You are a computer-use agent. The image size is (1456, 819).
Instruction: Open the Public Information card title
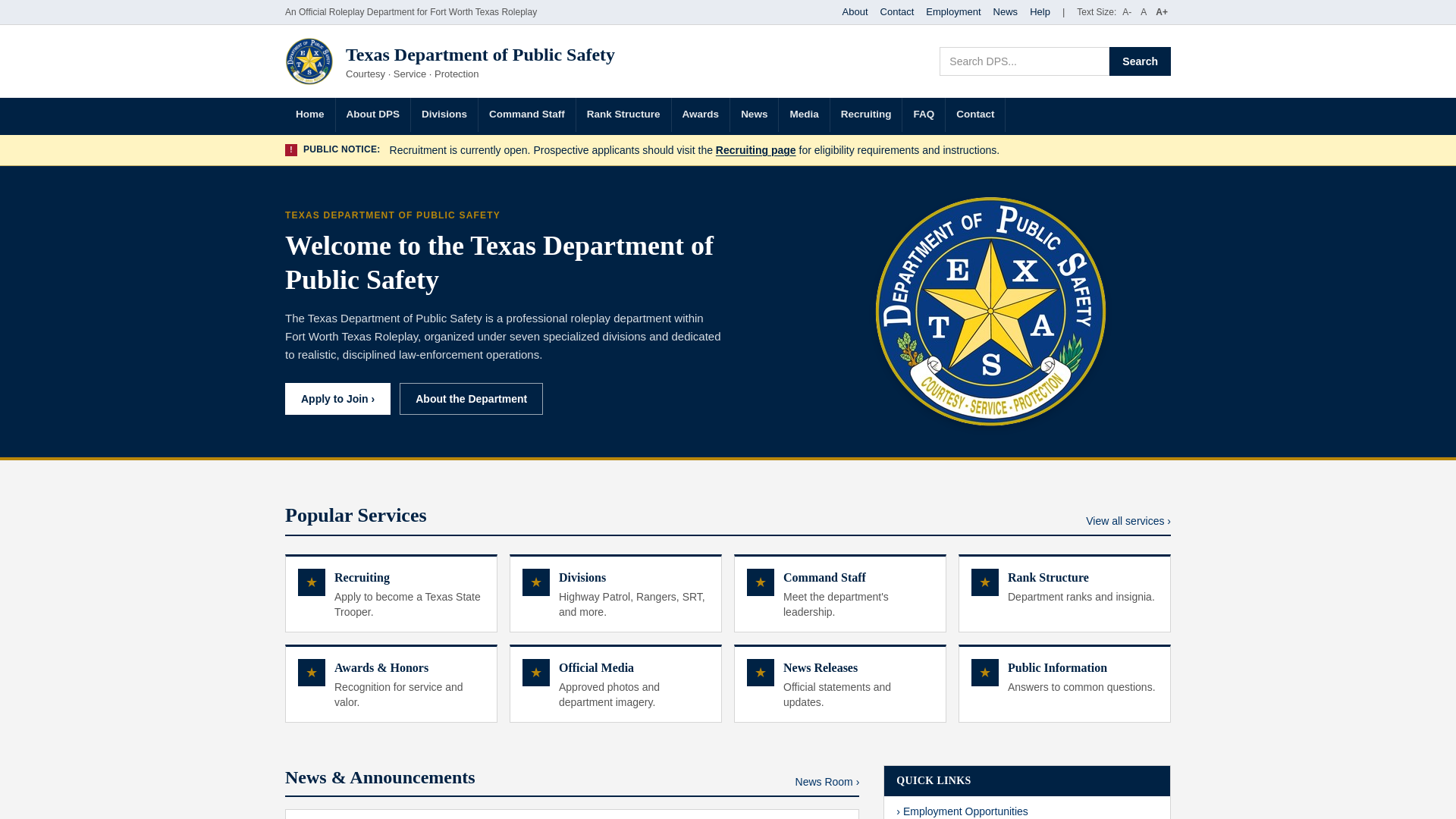[1057, 668]
